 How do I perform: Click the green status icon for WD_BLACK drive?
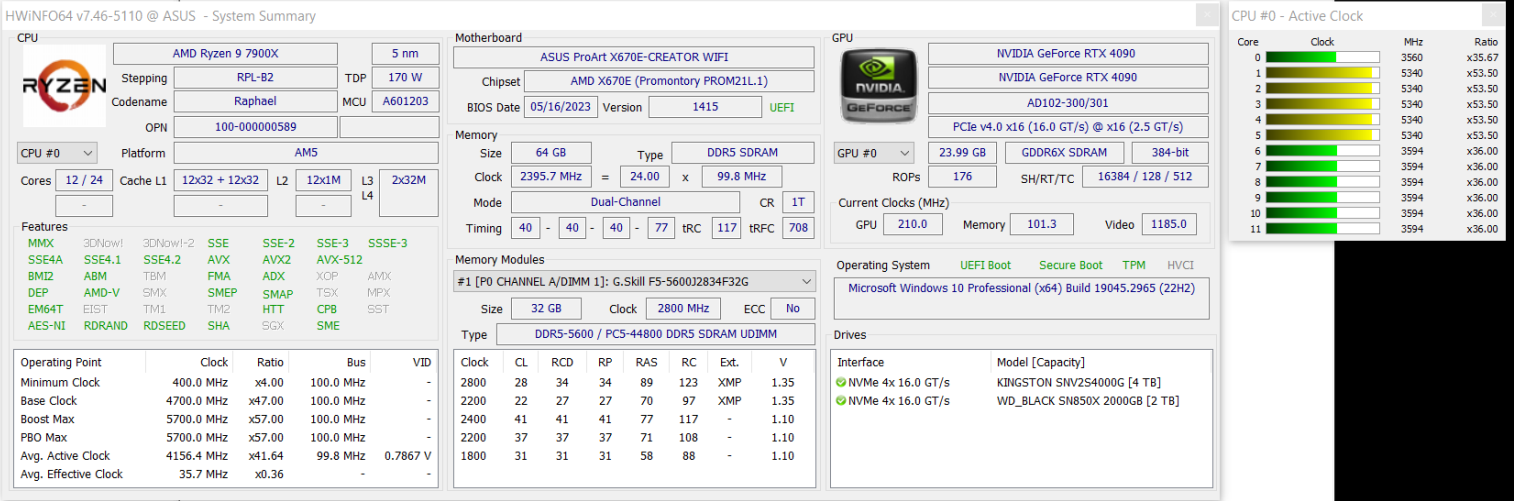click(841, 401)
